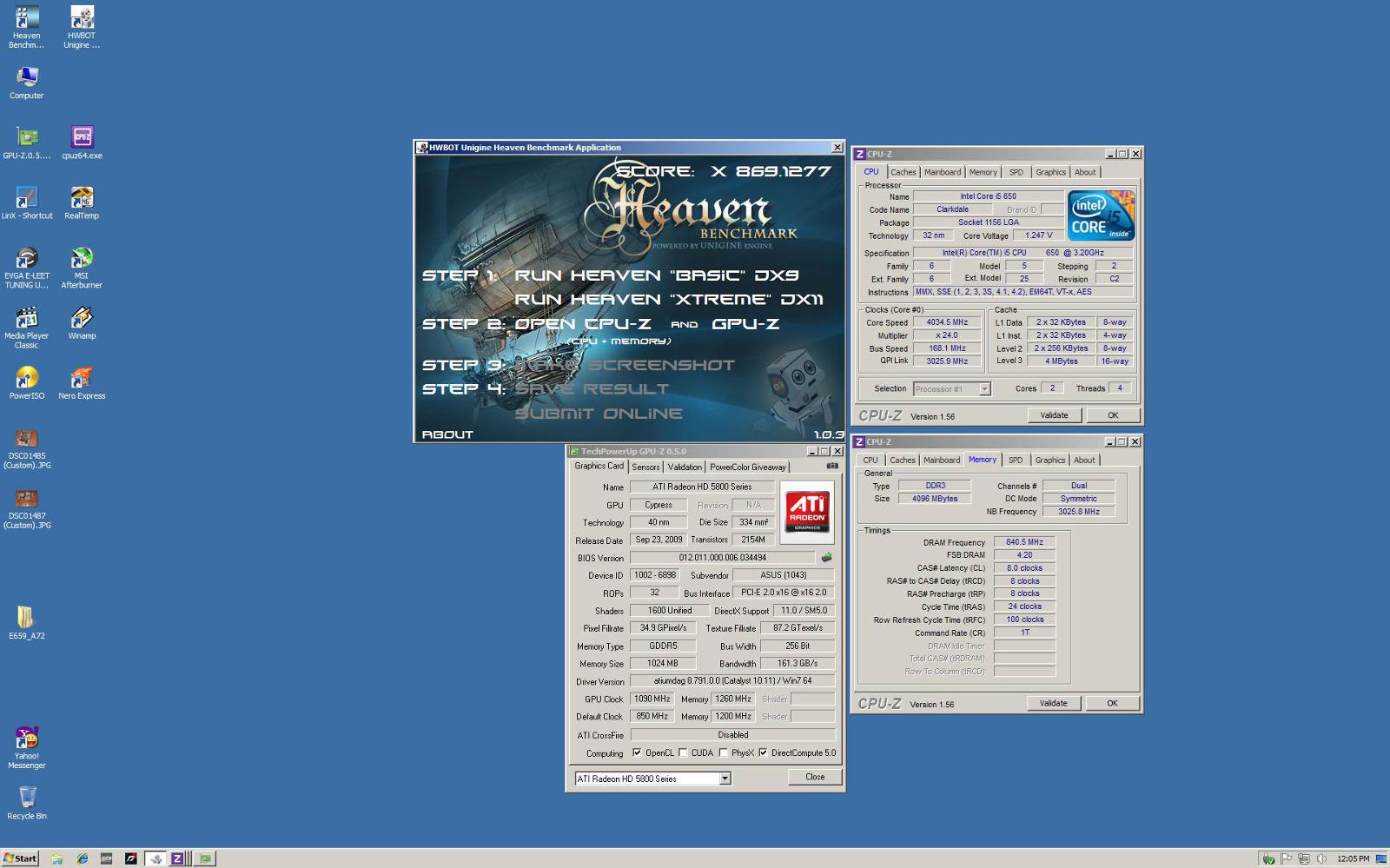
Task: Open EVGA E-LEET Tuning Utility icon
Action: tap(27, 268)
